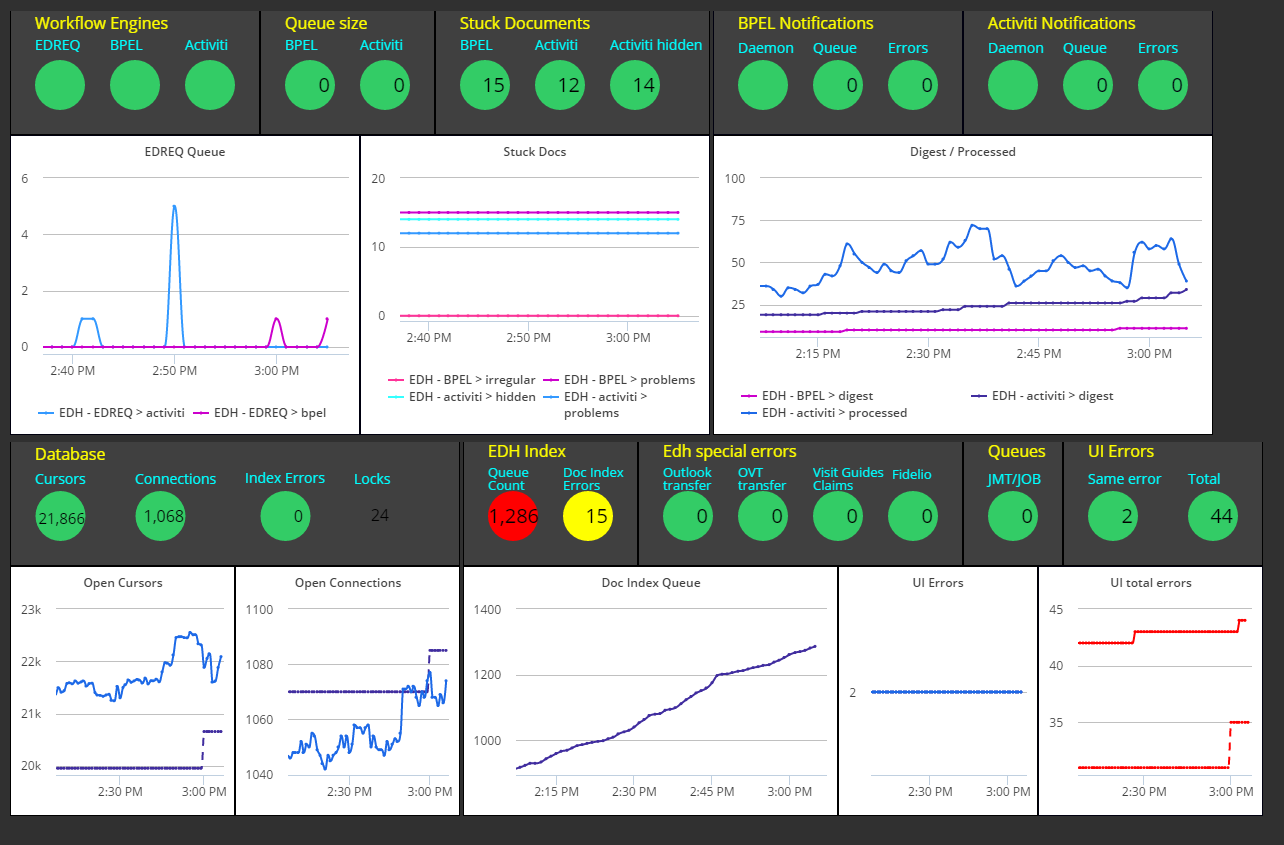Click the JMT/JOB label under Queues

point(1014,479)
